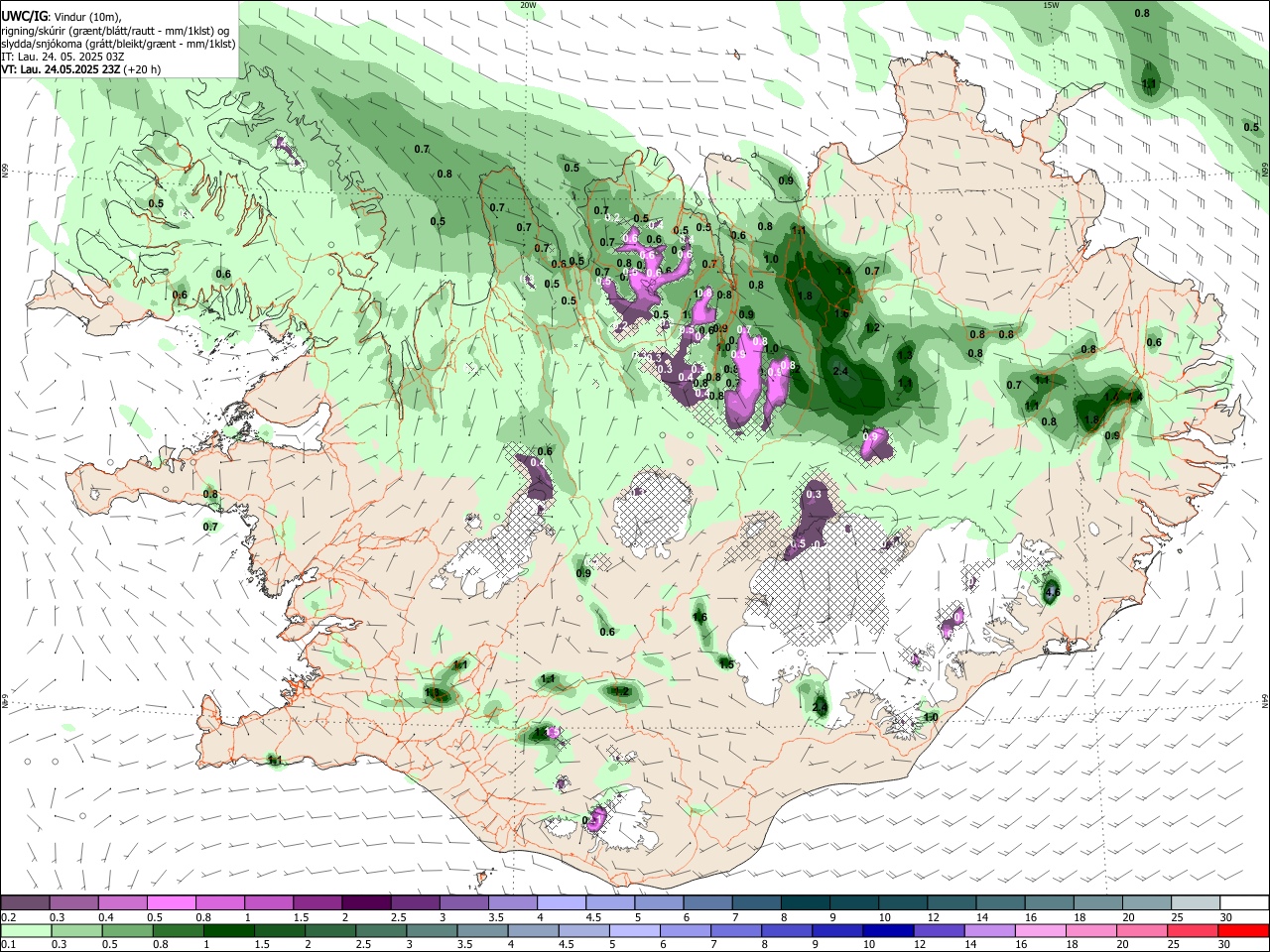Click the '15W' longitude label

1051,5
